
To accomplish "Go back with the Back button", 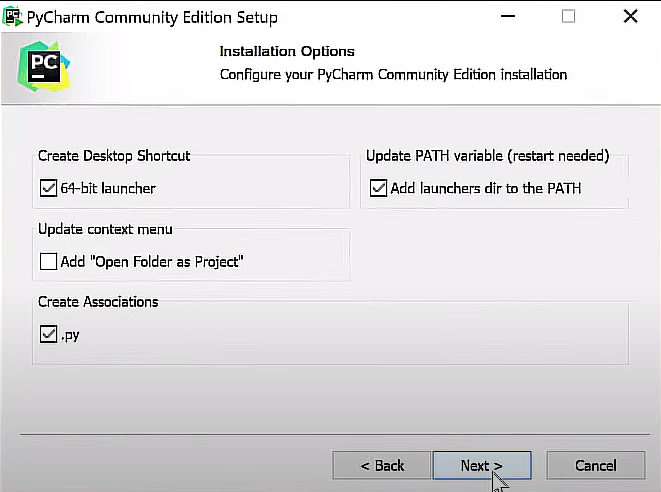I will pyautogui.click(x=382, y=465).
